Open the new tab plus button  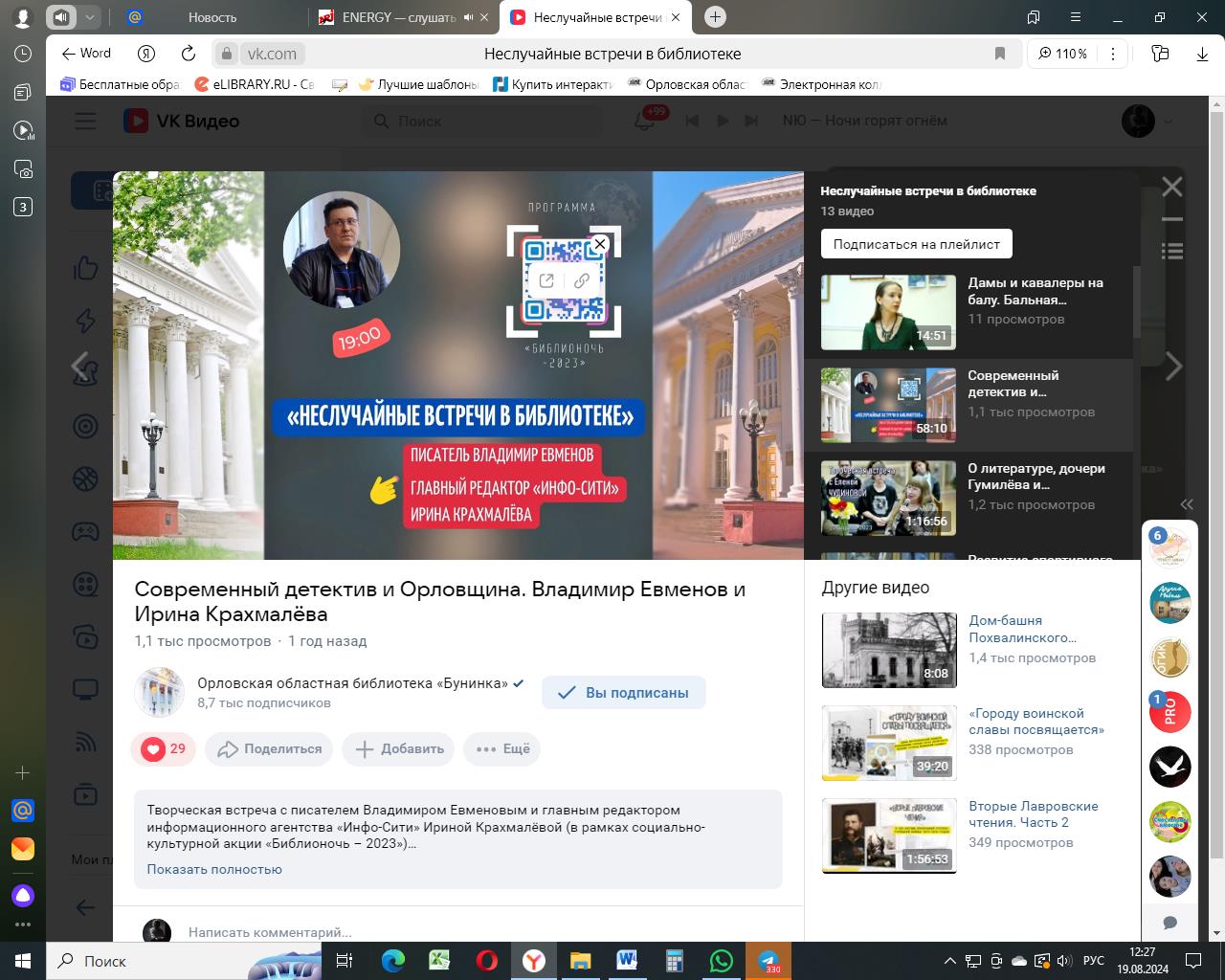coord(715,17)
